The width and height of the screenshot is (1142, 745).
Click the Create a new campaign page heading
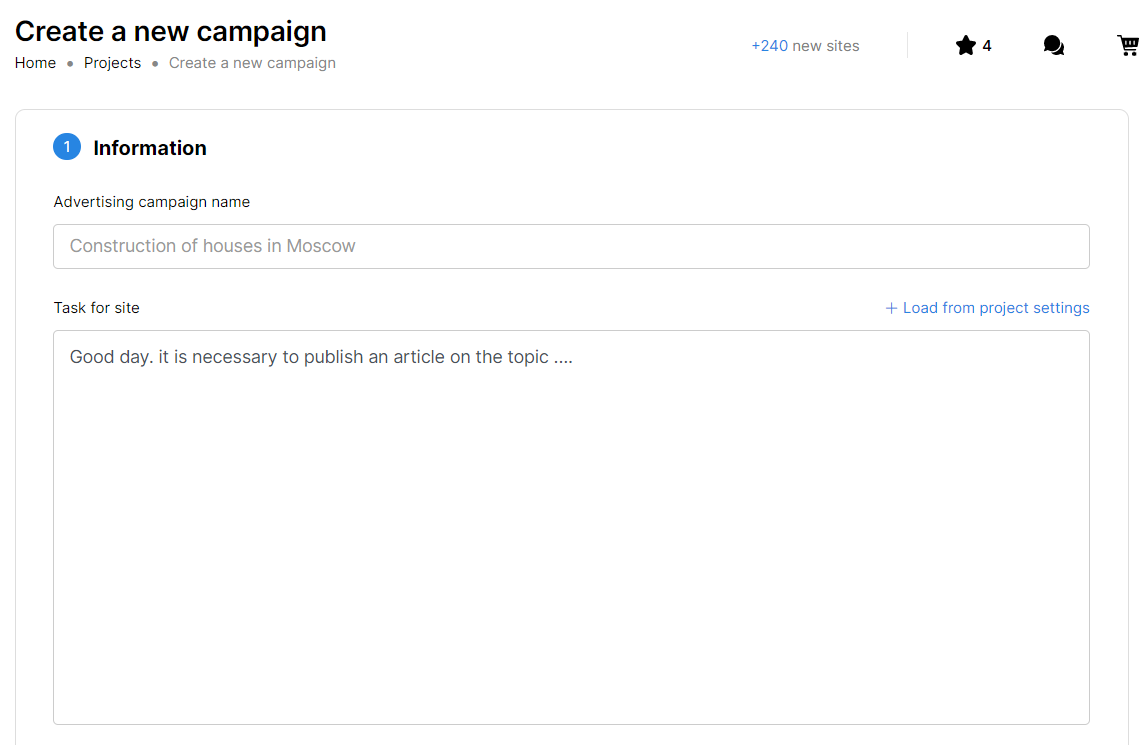pyautogui.click(x=170, y=31)
